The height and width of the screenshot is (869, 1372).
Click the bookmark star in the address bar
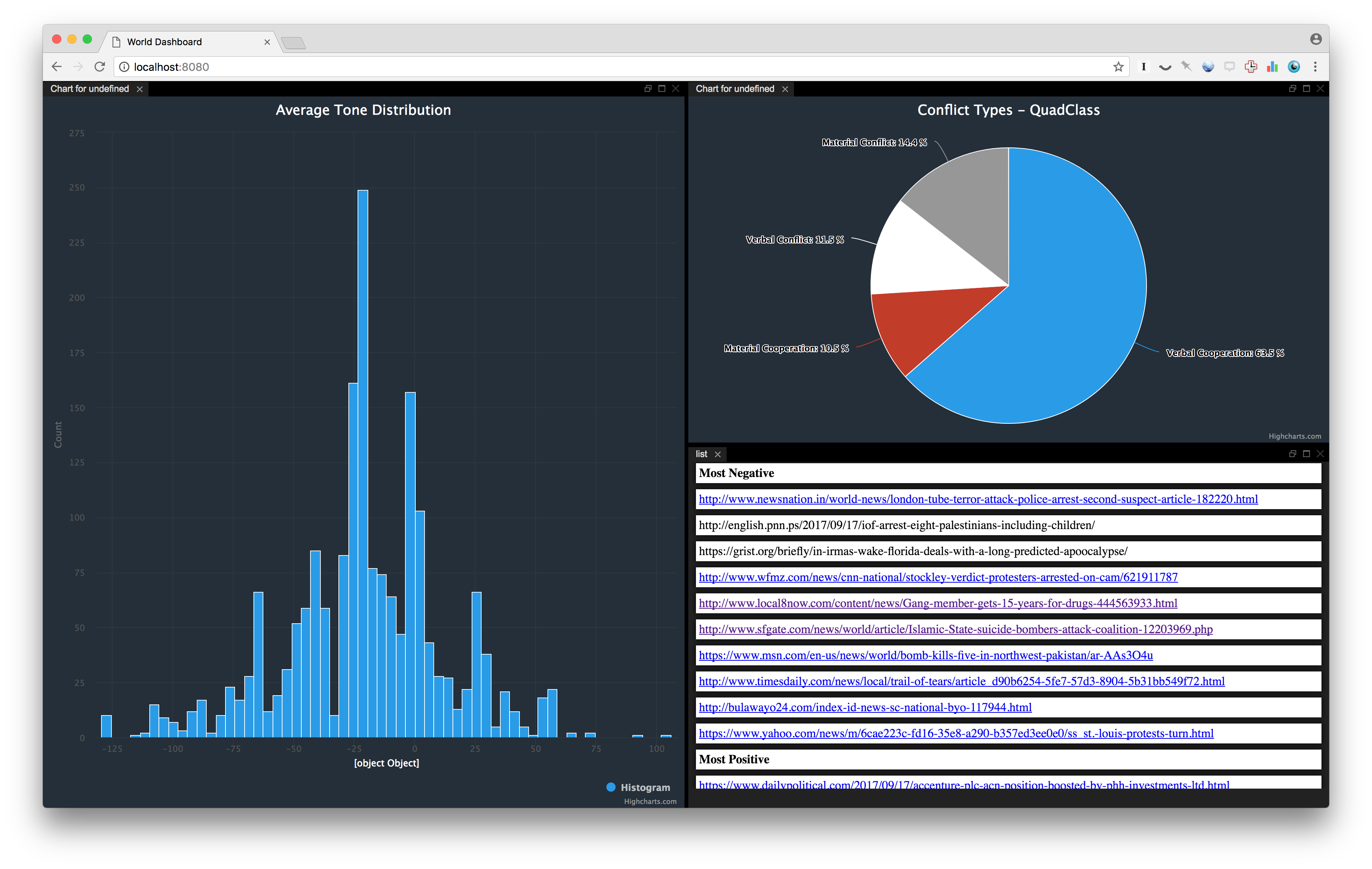[1118, 67]
